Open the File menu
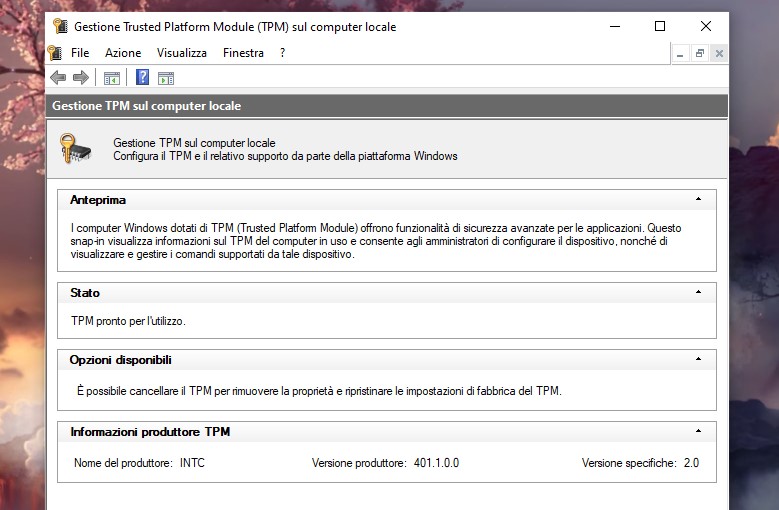 click(x=80, y=53)
